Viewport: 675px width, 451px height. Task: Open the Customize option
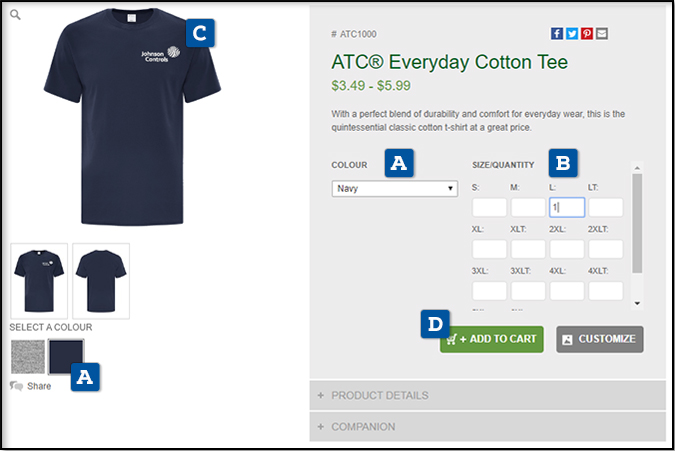(600, 339)
